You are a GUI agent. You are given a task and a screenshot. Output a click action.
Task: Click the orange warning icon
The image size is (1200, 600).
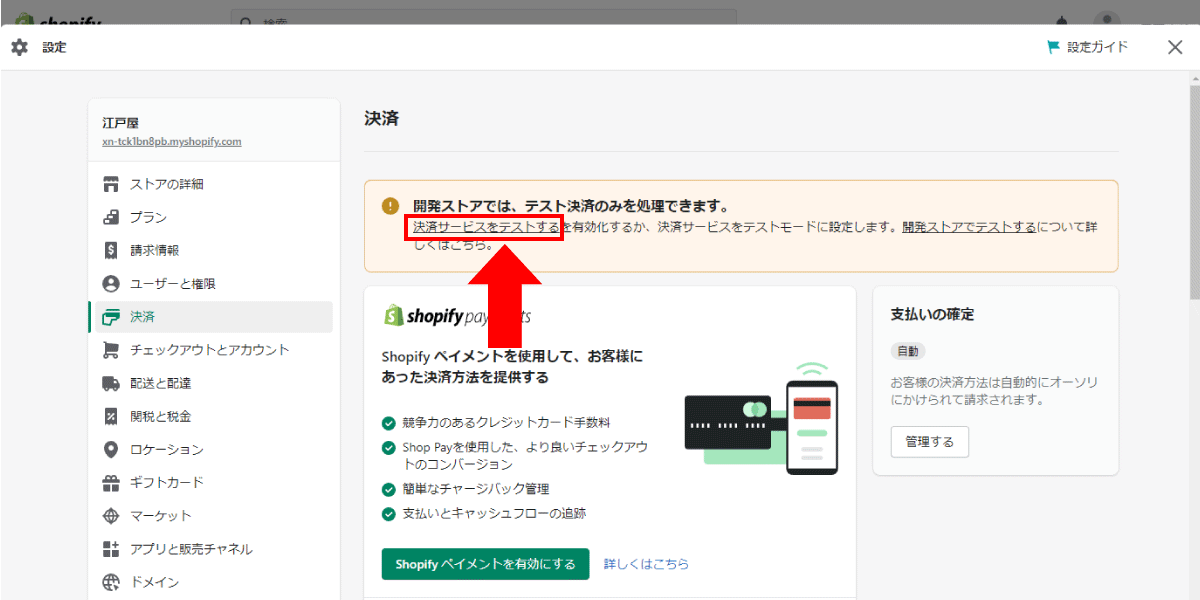[x=390, y=206]
